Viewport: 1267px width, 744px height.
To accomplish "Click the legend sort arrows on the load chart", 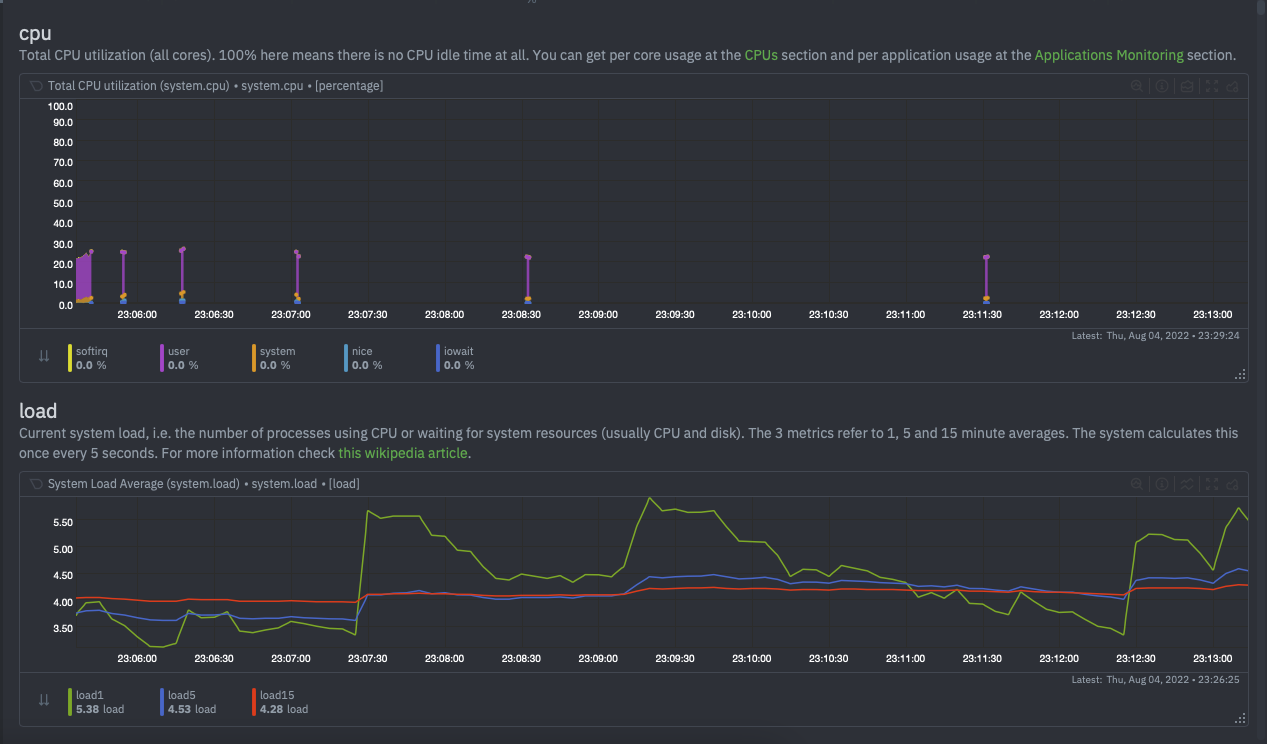I will click(x=44, y=700).
